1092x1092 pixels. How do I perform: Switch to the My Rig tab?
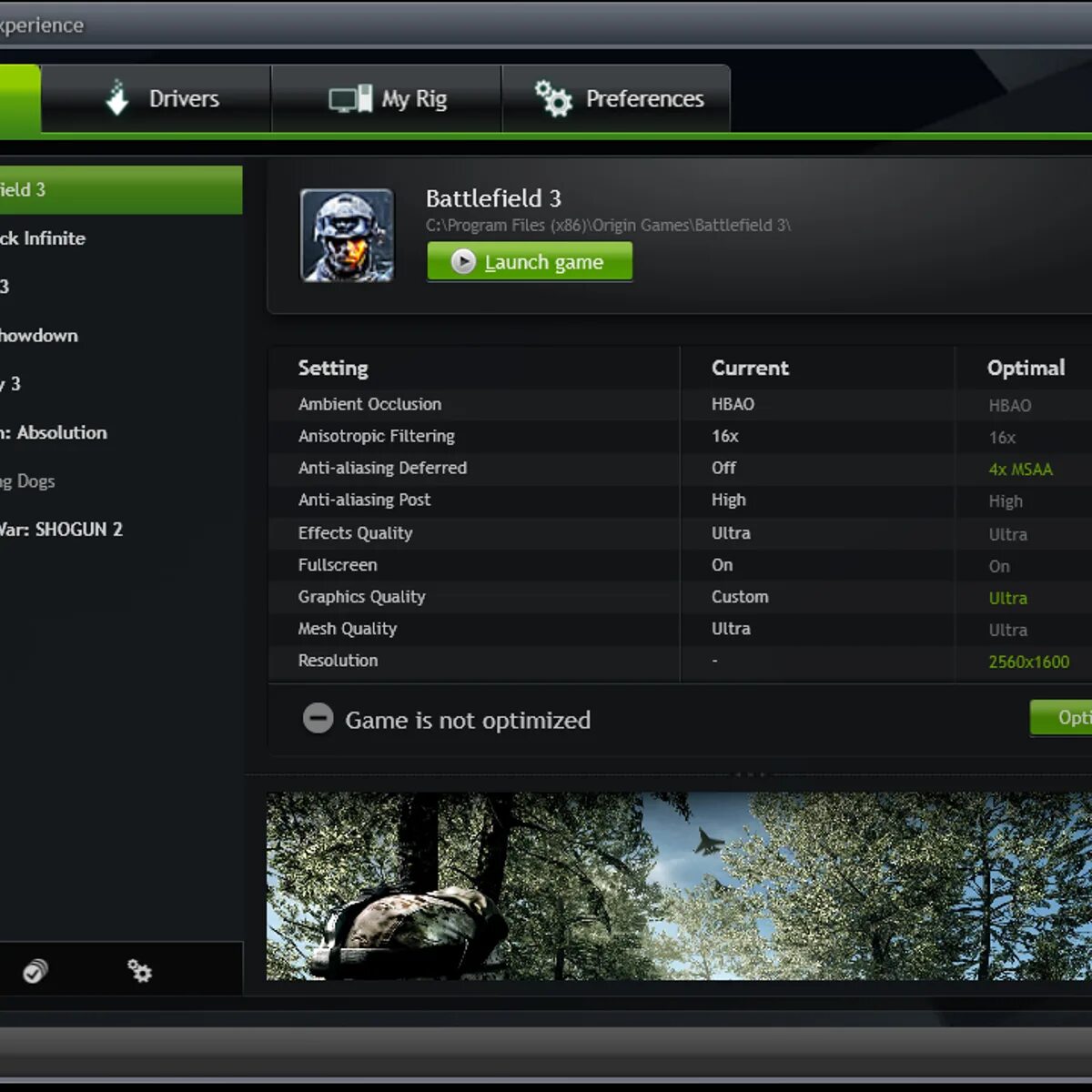[x=387, y=98]
